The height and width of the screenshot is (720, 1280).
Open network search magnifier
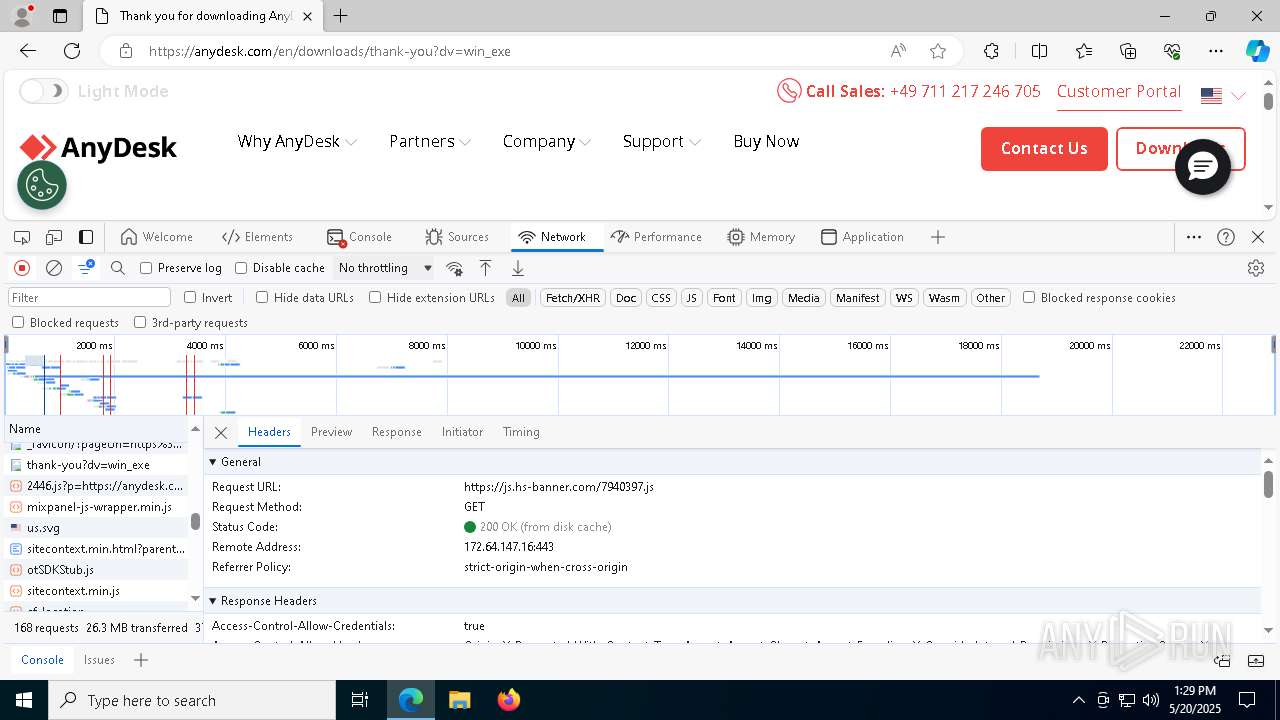118,268
